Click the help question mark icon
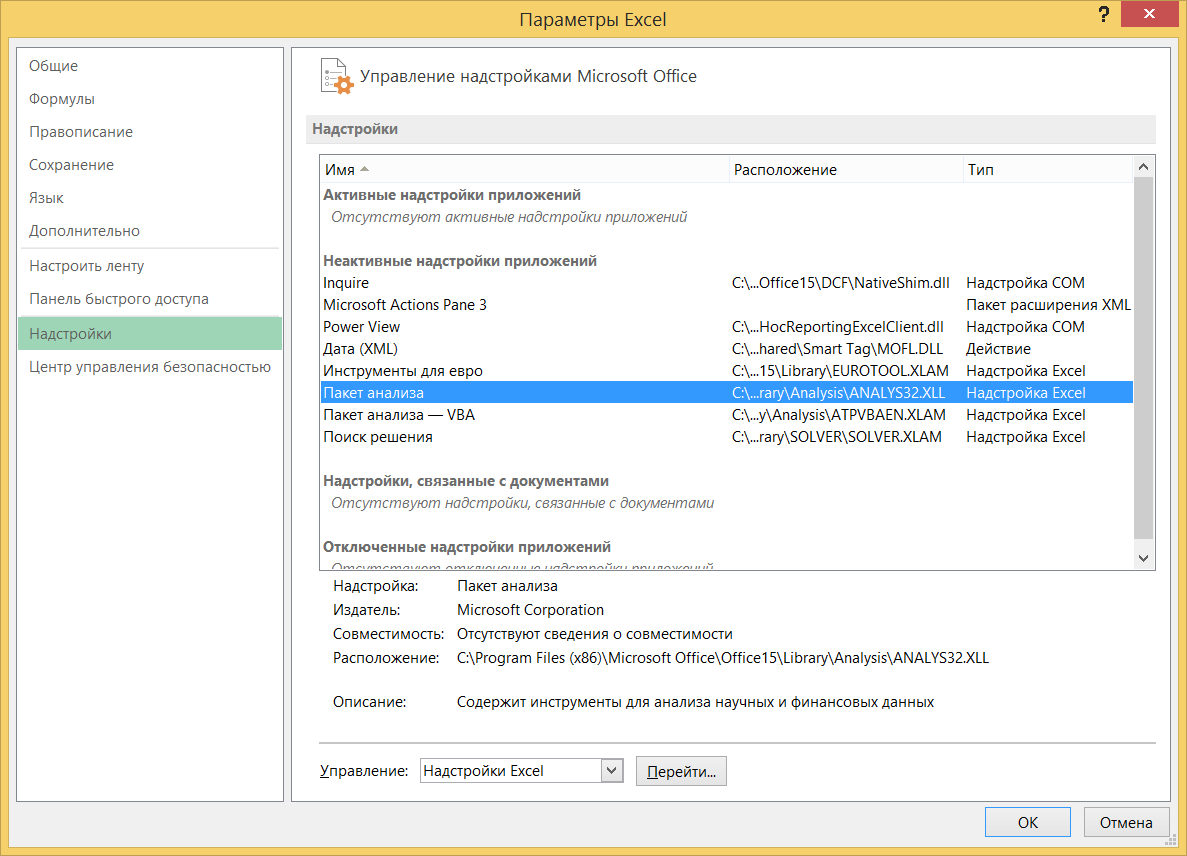This screenshot has height=856, width=1187. 1104,14
